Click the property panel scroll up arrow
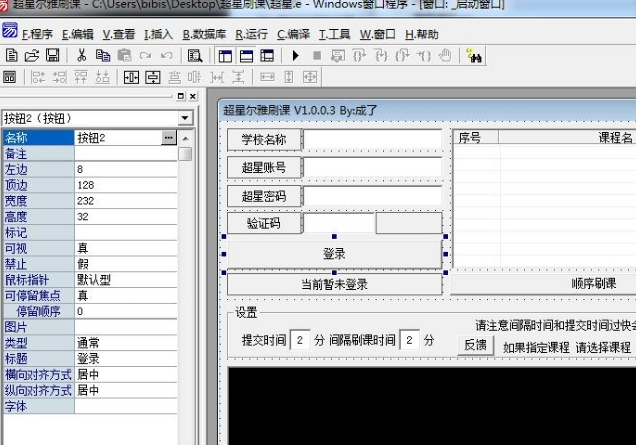636x445 pixels. (x=185, y=138)
